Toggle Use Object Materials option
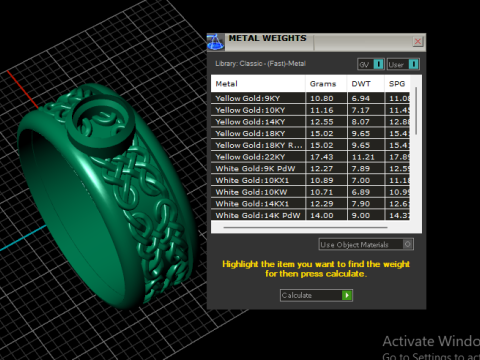 [x=366, y=244]
